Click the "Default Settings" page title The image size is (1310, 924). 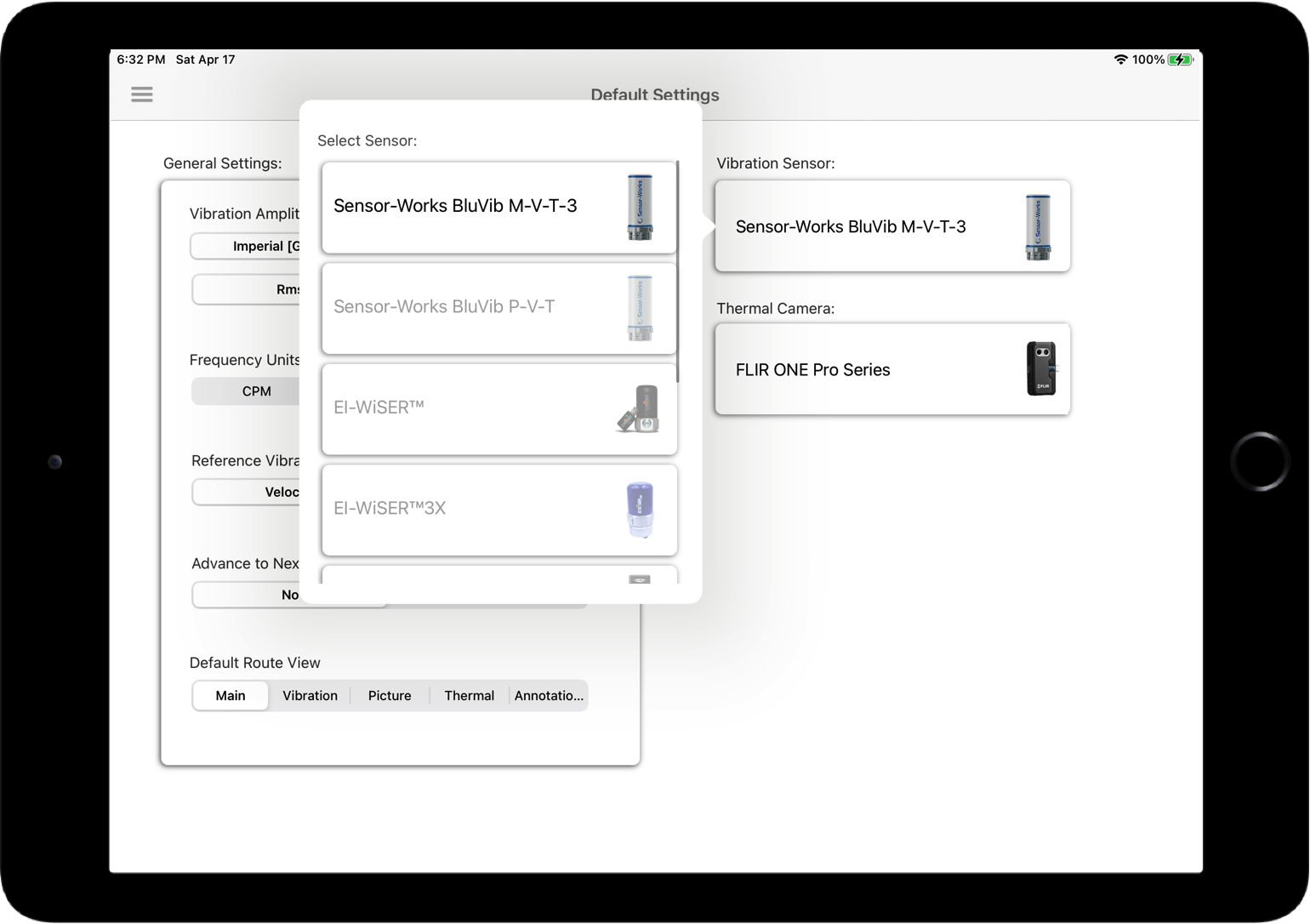click(655, 94)
